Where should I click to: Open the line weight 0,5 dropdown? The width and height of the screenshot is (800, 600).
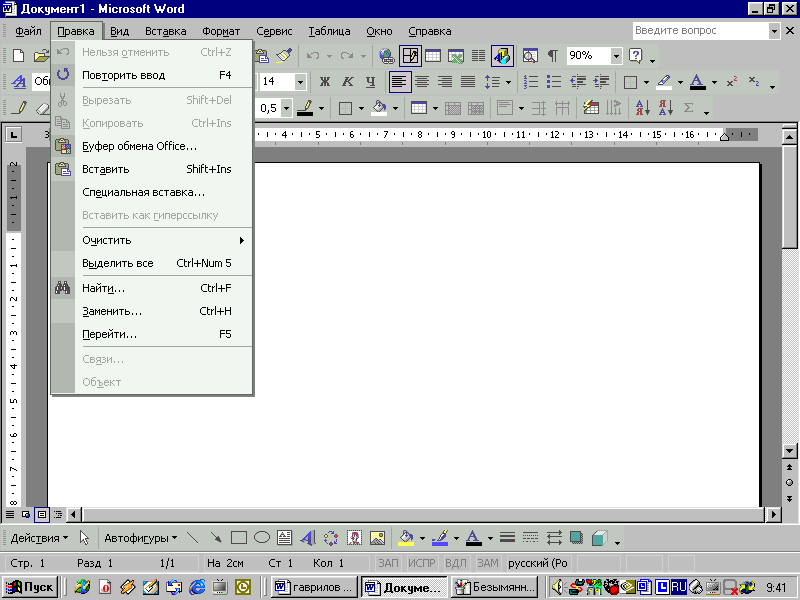[287, 108]
